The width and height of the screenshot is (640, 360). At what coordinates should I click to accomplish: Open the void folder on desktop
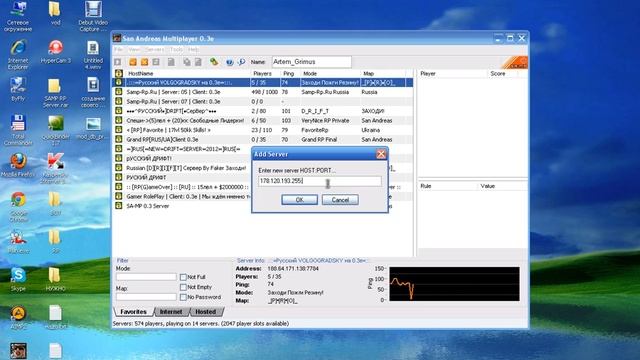click(56, 13)
